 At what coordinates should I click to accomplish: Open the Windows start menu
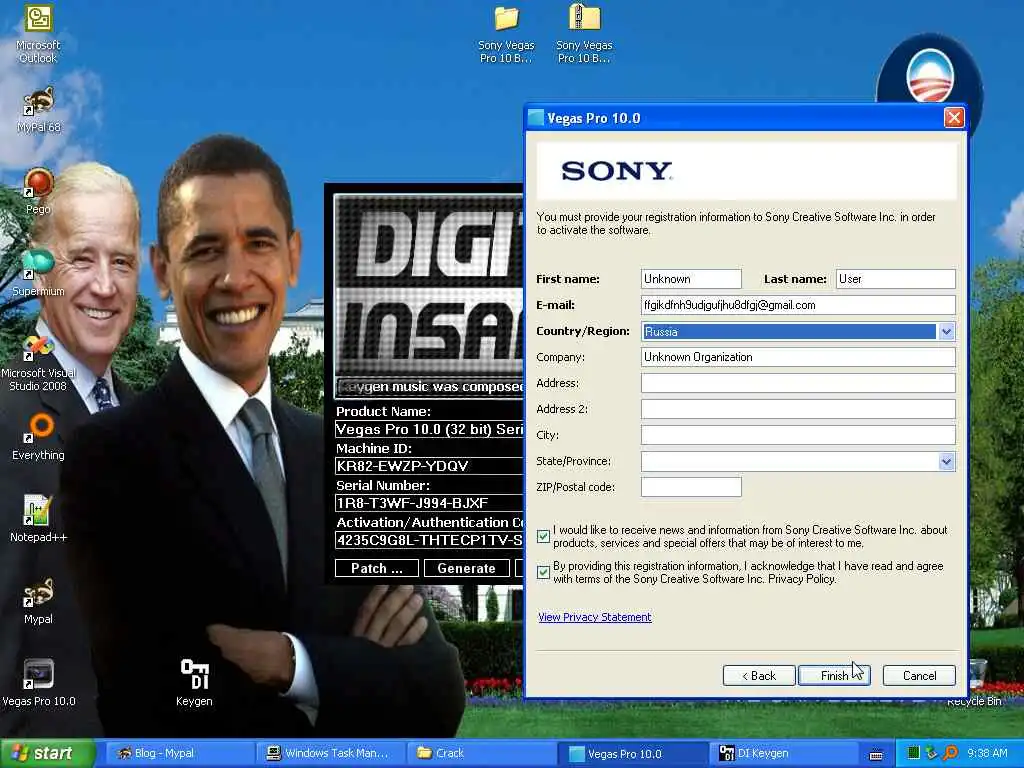click(47, 753)
